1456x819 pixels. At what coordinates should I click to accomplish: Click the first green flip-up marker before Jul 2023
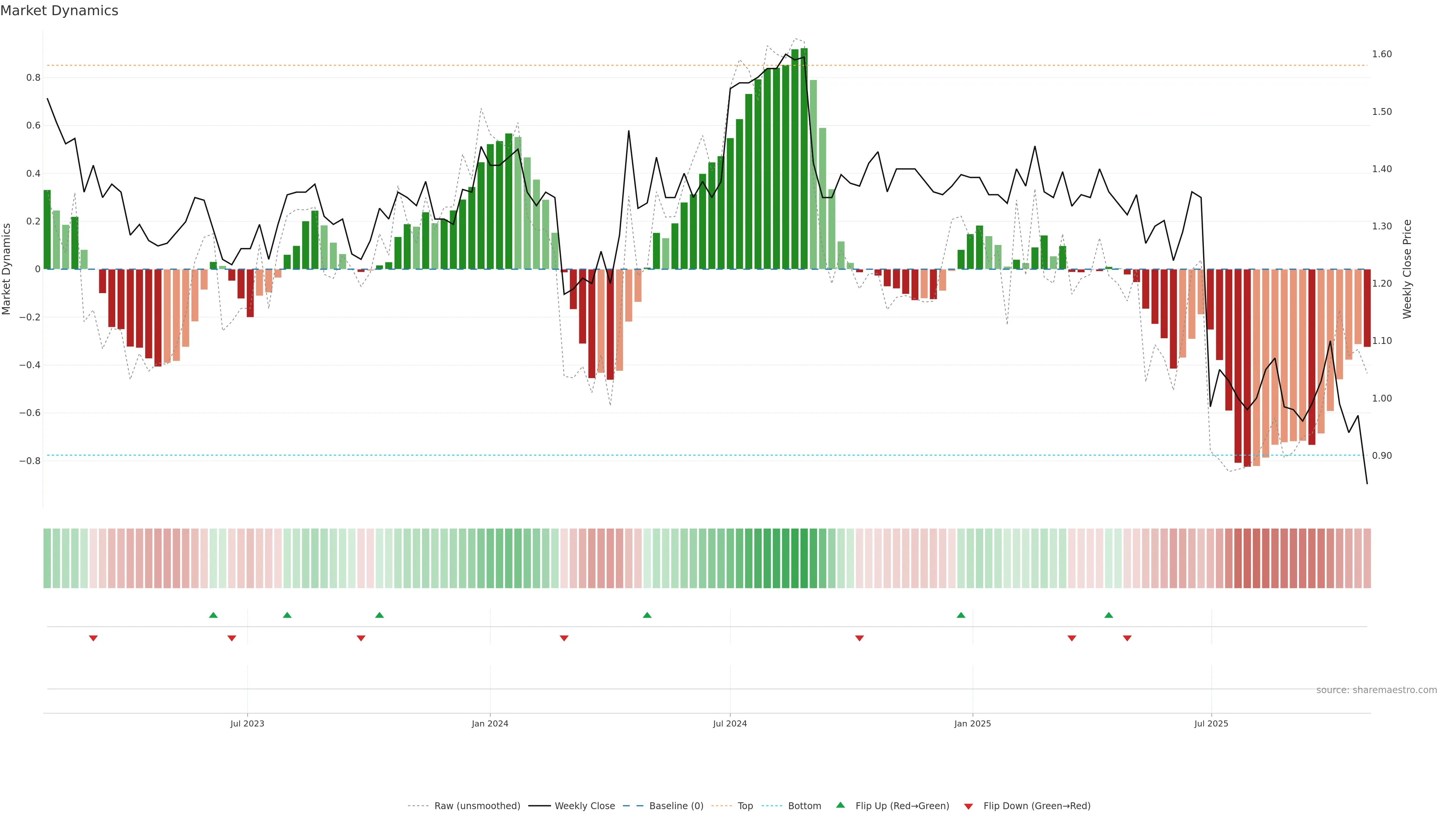(x=213, y=615)
